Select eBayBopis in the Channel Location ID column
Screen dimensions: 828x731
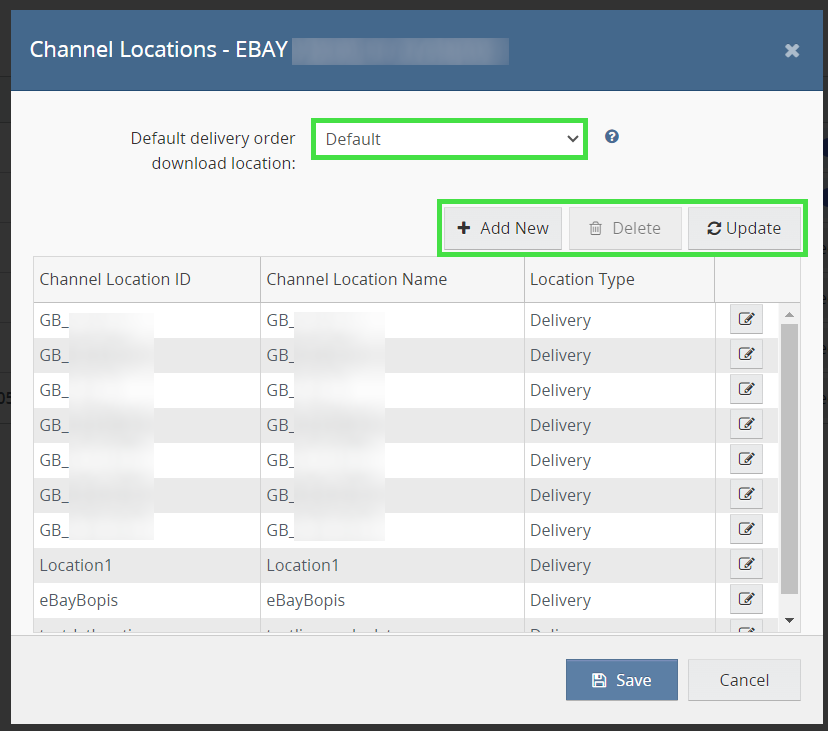click(79, 601)
